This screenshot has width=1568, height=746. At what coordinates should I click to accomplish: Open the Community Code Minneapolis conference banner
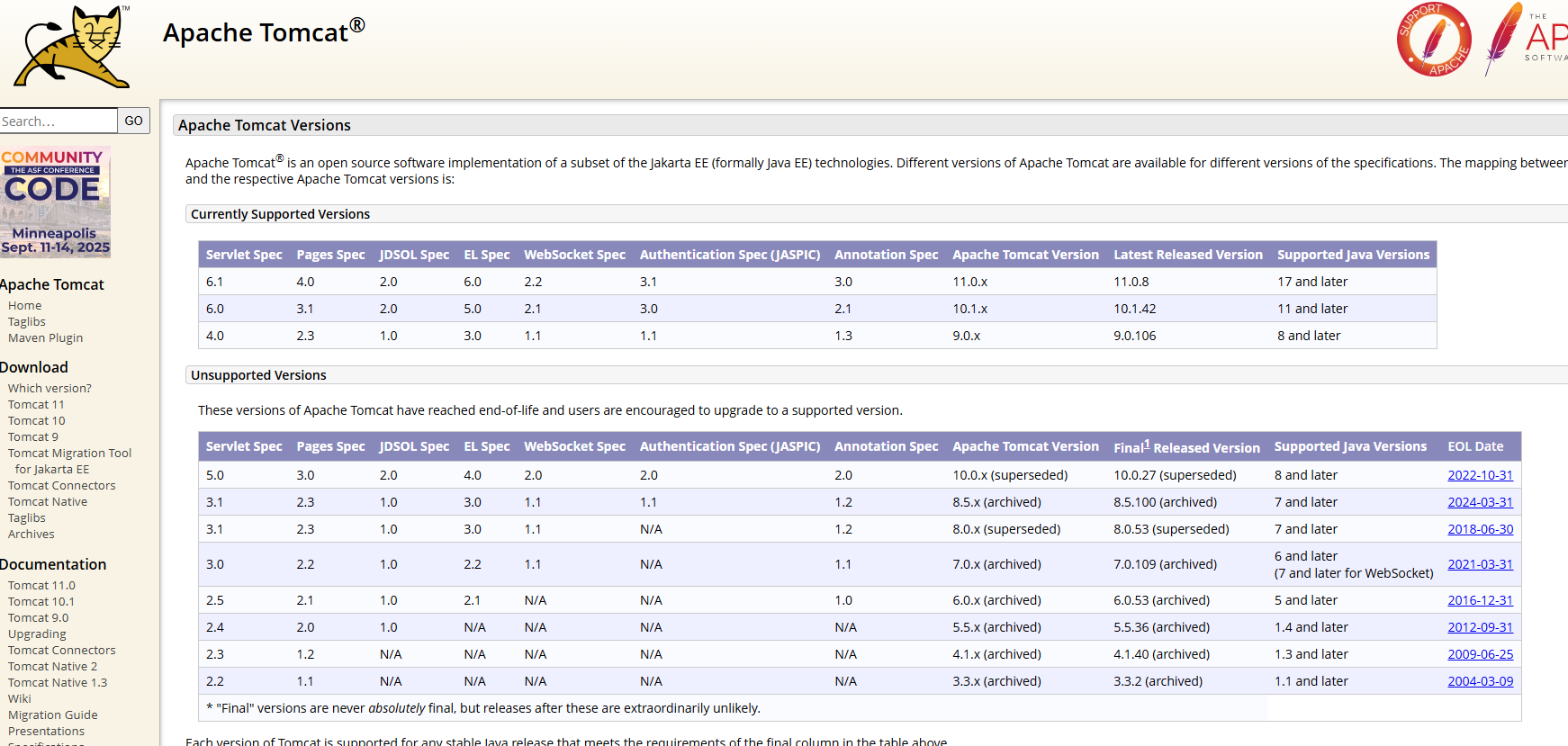point(55,202)
